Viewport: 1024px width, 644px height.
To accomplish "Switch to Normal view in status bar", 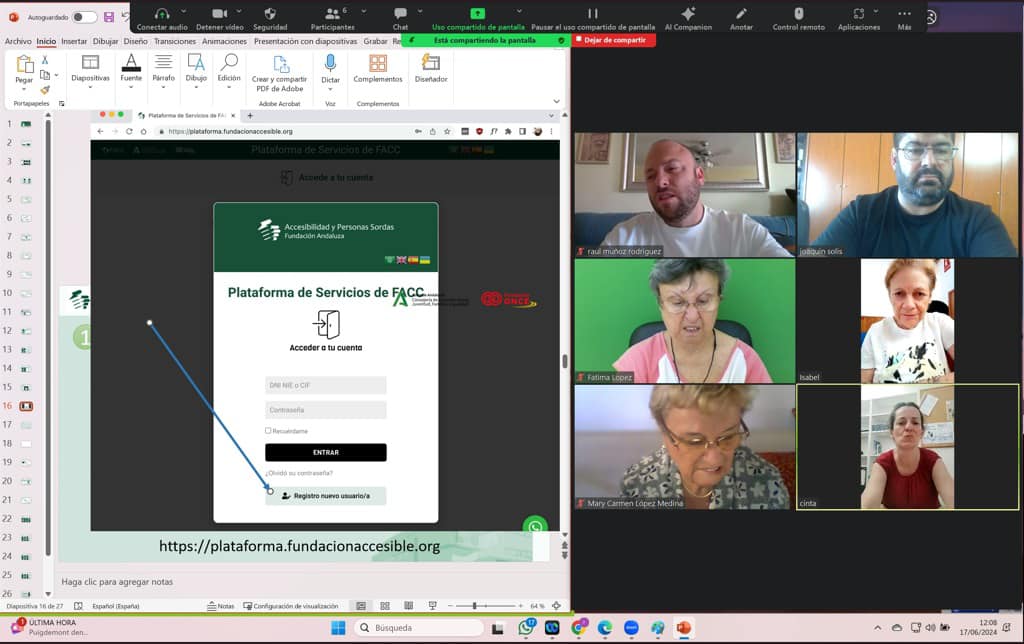I will click(x=360, y=606).
